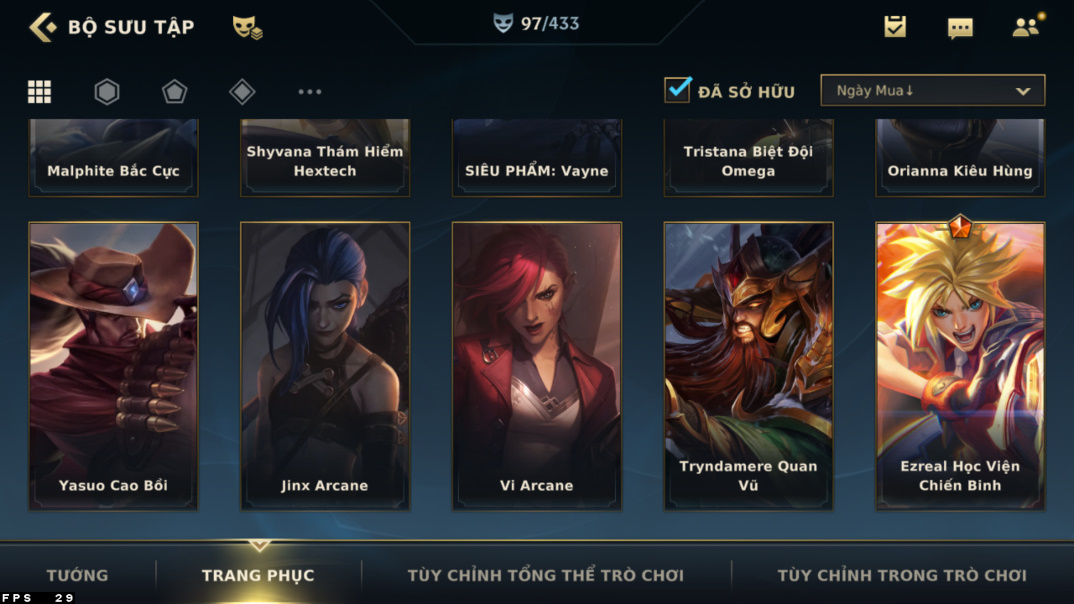Go back using the arrow beside BỘ SƯU TẬP
This screenshot has width=1074, height=604.
pyautogui.click(x=42, y=27)
